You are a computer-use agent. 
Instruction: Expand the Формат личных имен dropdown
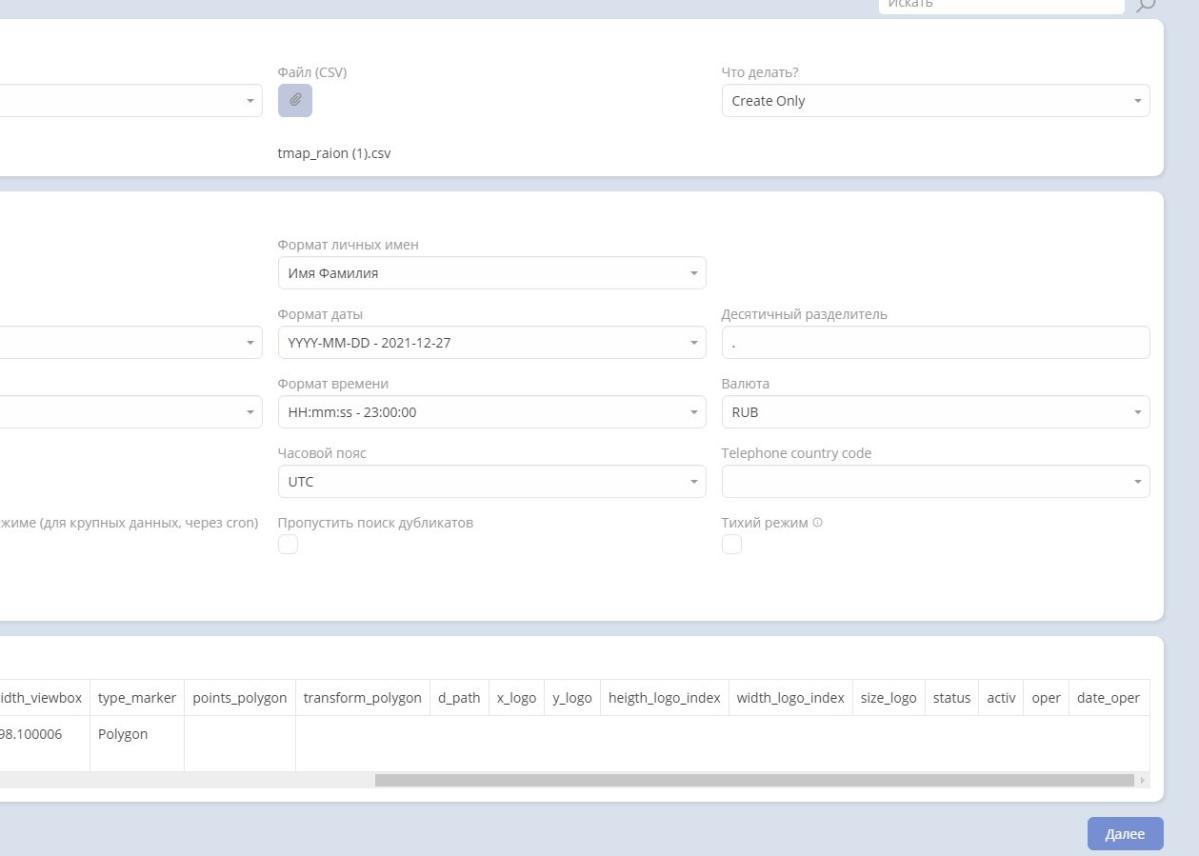pos(491,273)
